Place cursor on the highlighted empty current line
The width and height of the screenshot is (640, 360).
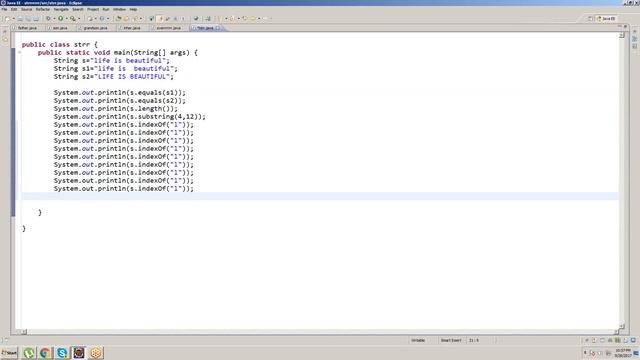[x=320, y=196]
